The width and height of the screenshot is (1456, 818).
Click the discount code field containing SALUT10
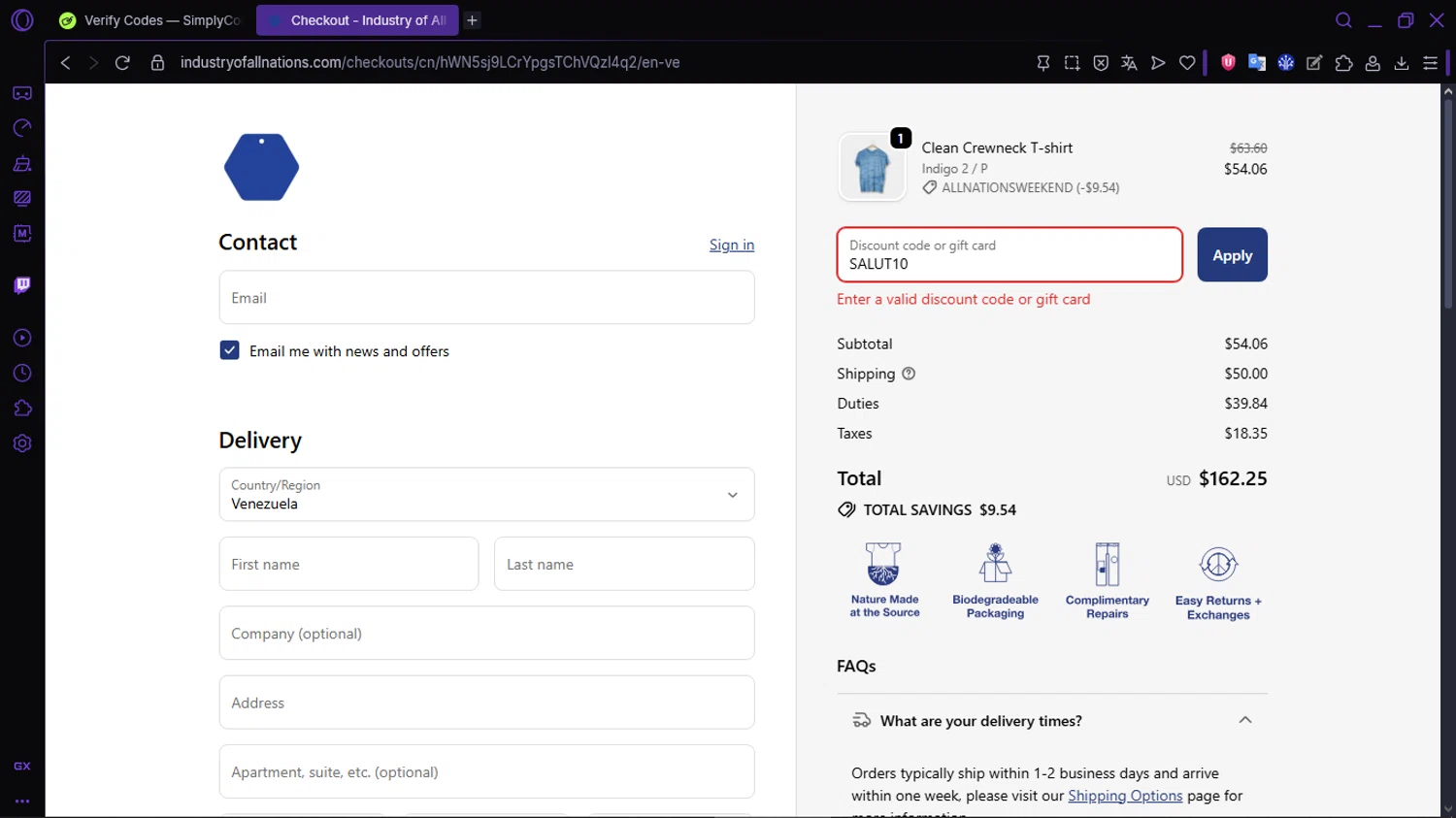pos(1009,255)
